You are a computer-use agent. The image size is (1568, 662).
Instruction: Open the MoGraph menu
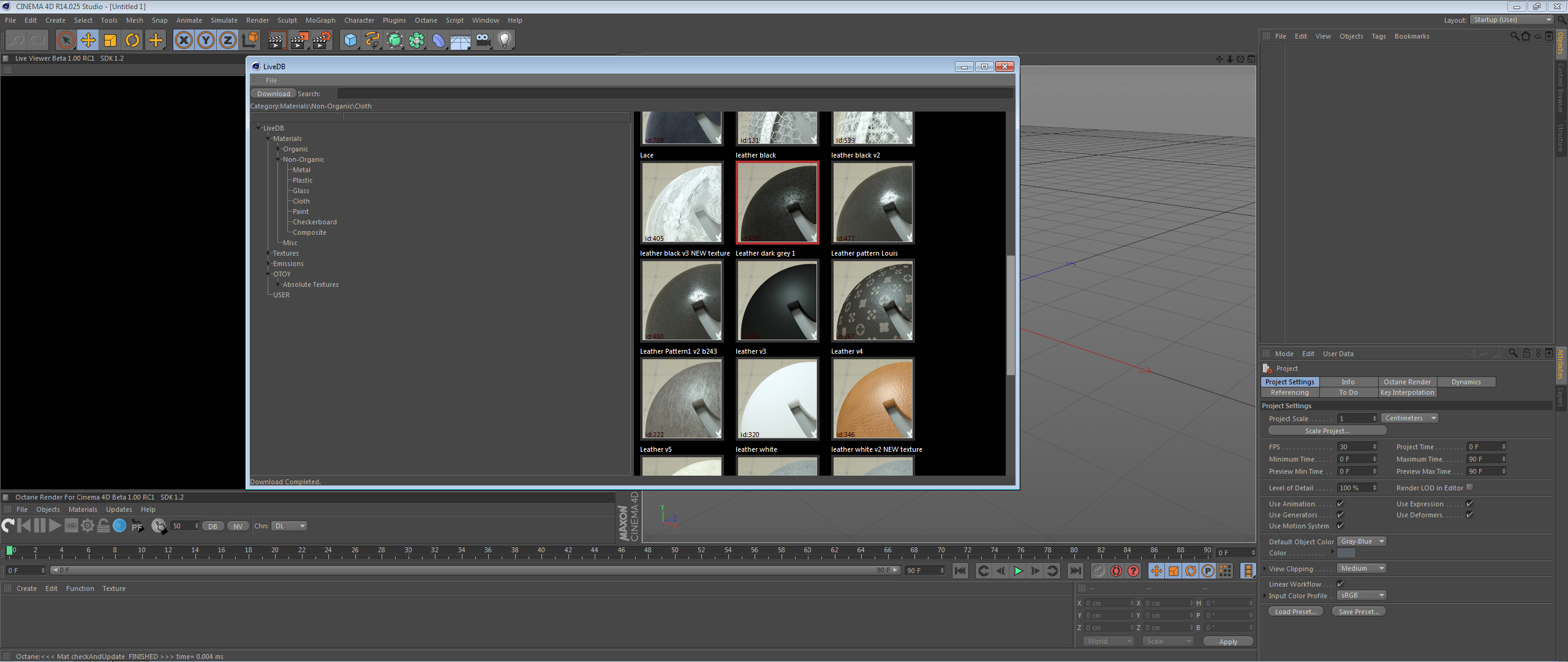pos(320,20)
